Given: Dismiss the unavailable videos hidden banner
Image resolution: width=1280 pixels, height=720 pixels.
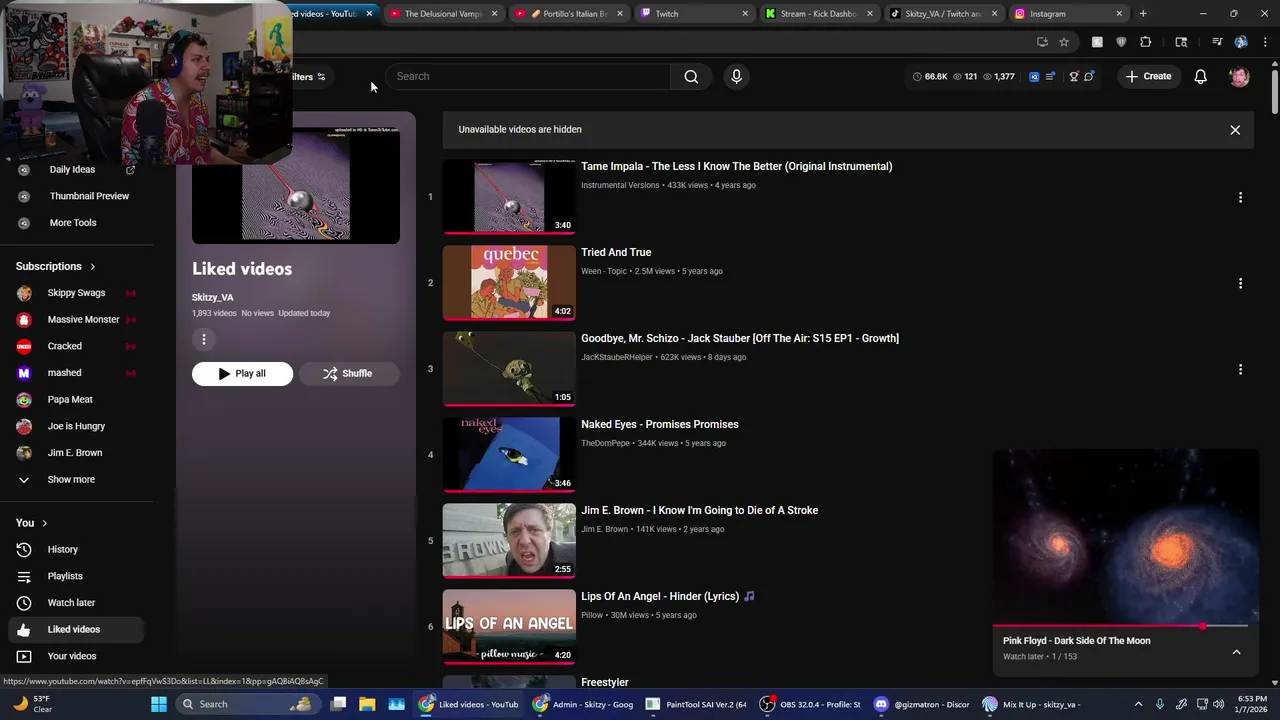Looking at the screenshot, I should click(x=1235, y=130).
